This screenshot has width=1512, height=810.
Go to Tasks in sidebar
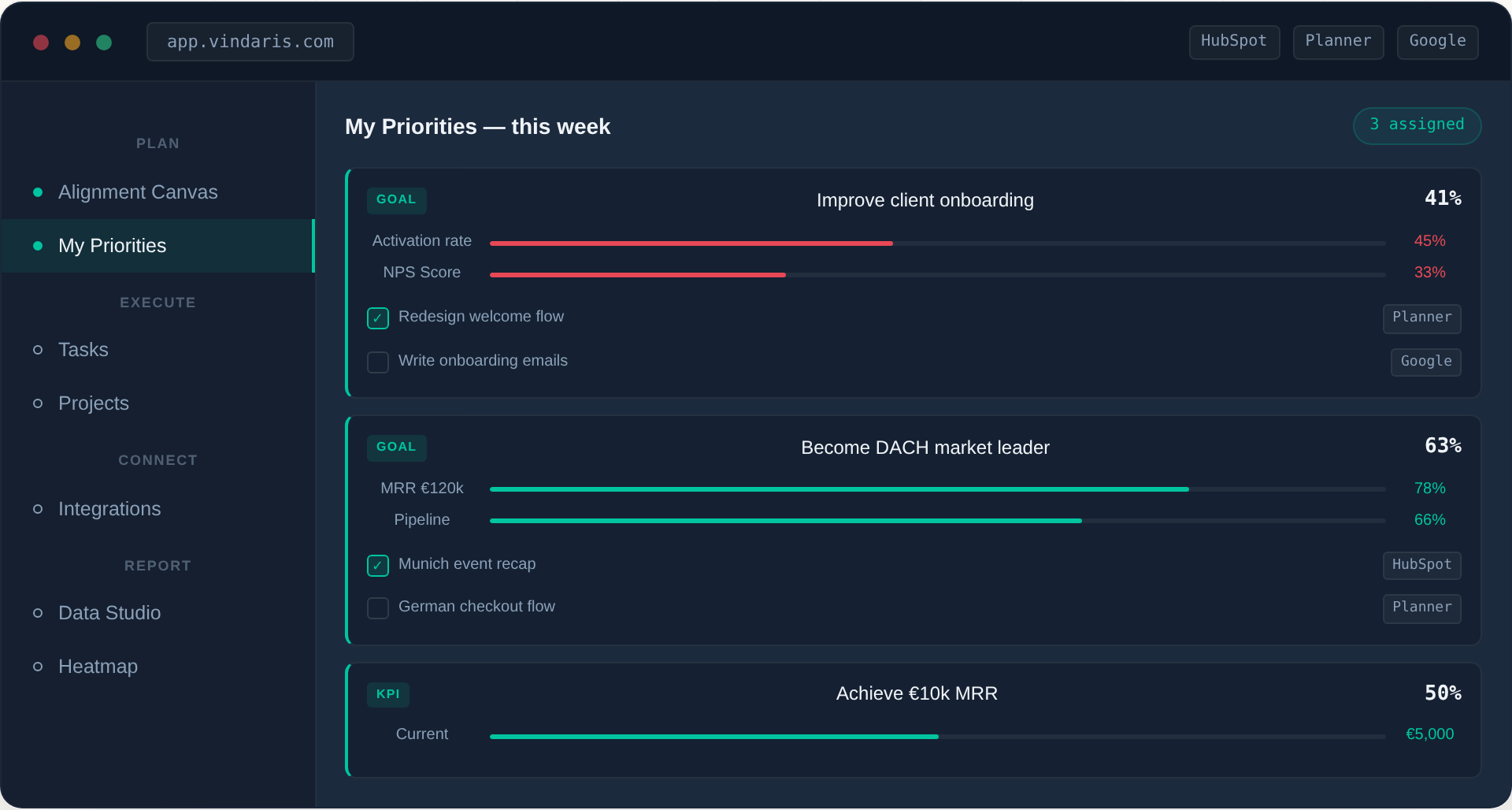click(157, 350)
